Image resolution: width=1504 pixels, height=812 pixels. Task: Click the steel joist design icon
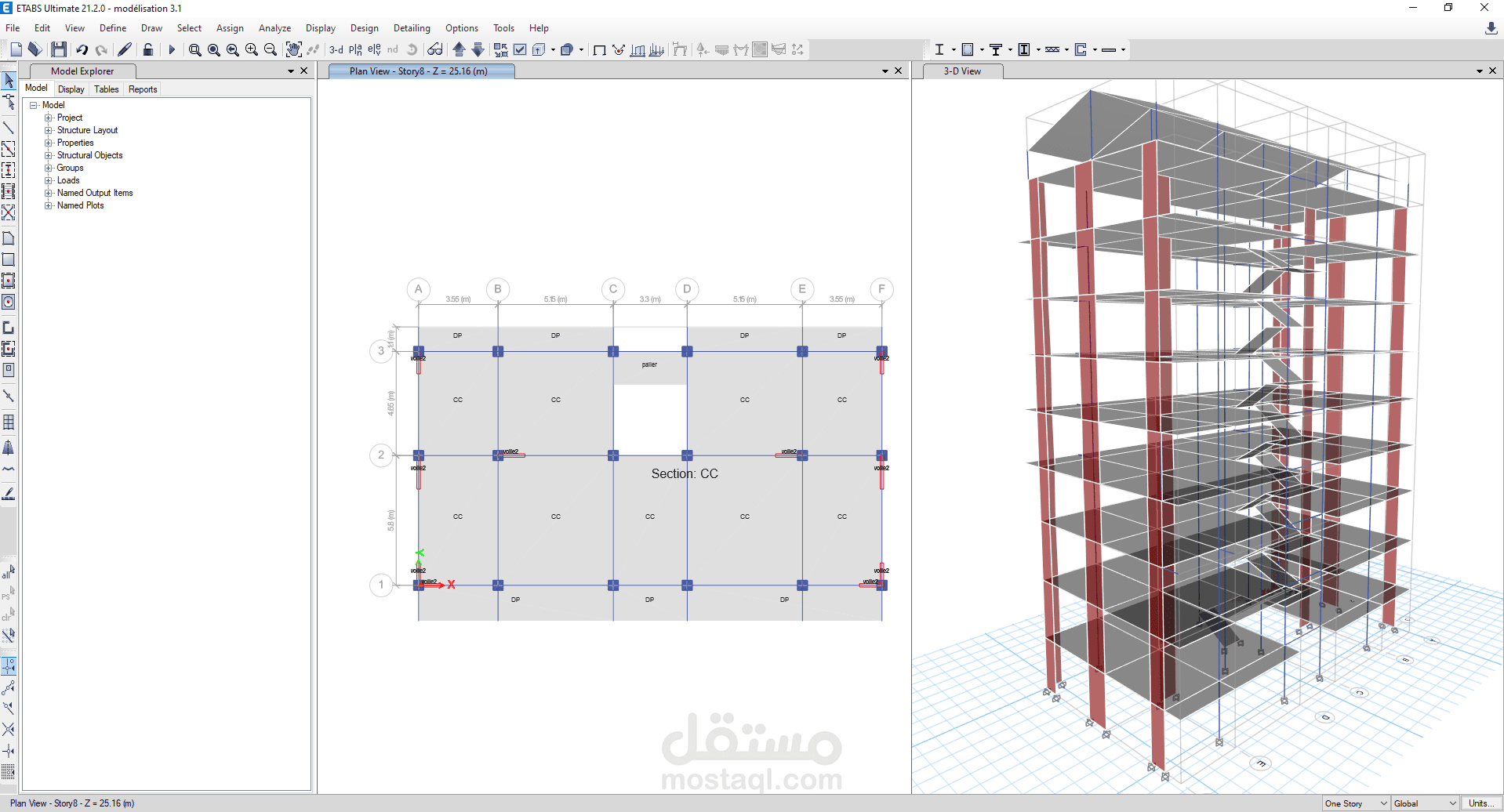pyautogui.click(x=1052, y=49)
